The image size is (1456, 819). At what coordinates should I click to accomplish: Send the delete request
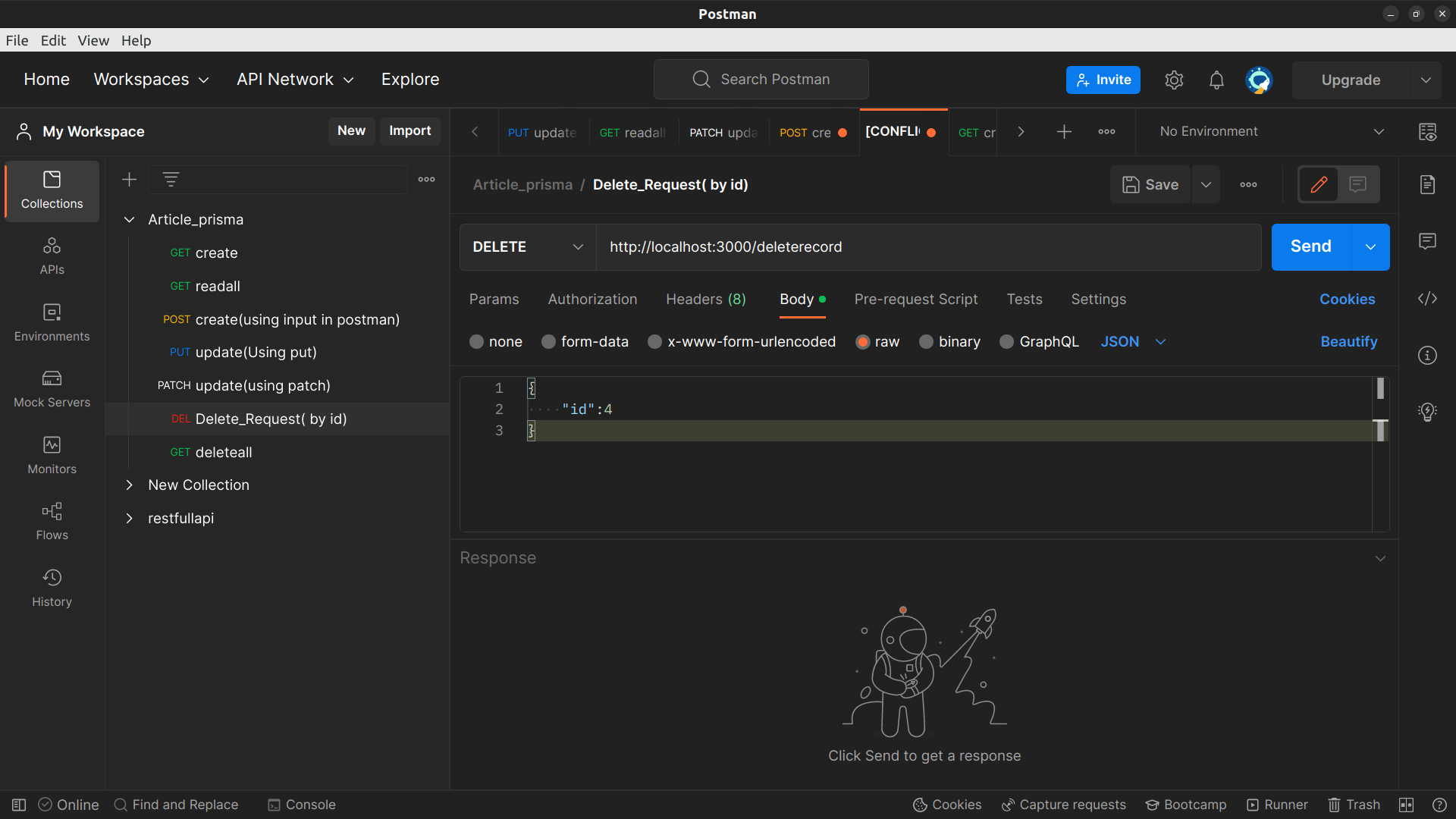(1310, 246)
